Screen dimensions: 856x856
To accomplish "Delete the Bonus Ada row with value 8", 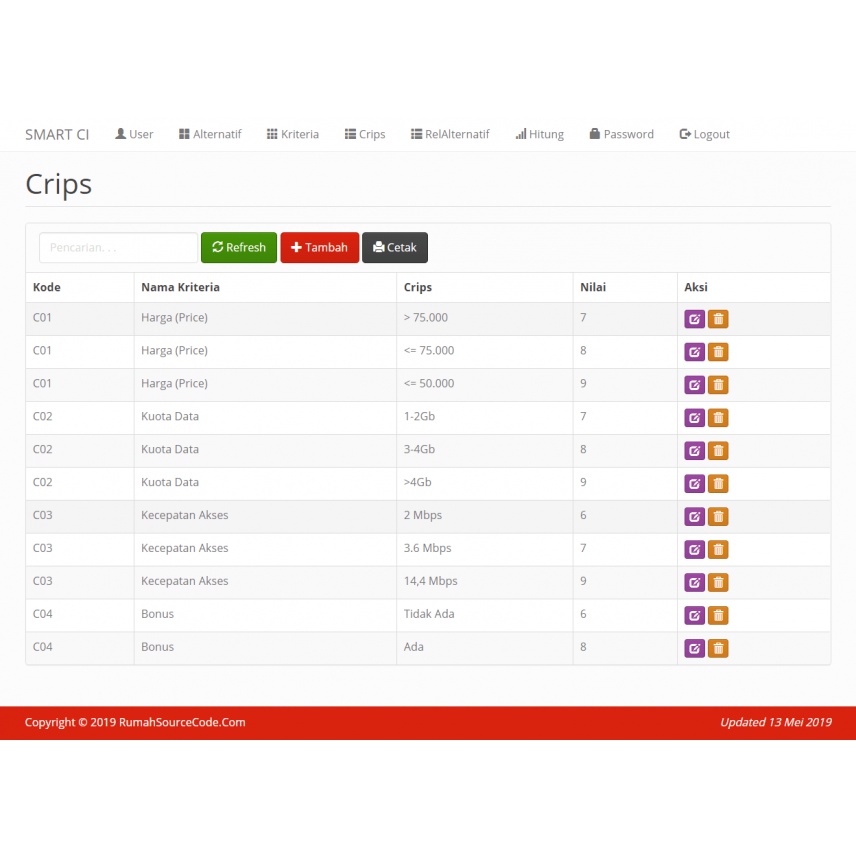I will pos(718,649).
